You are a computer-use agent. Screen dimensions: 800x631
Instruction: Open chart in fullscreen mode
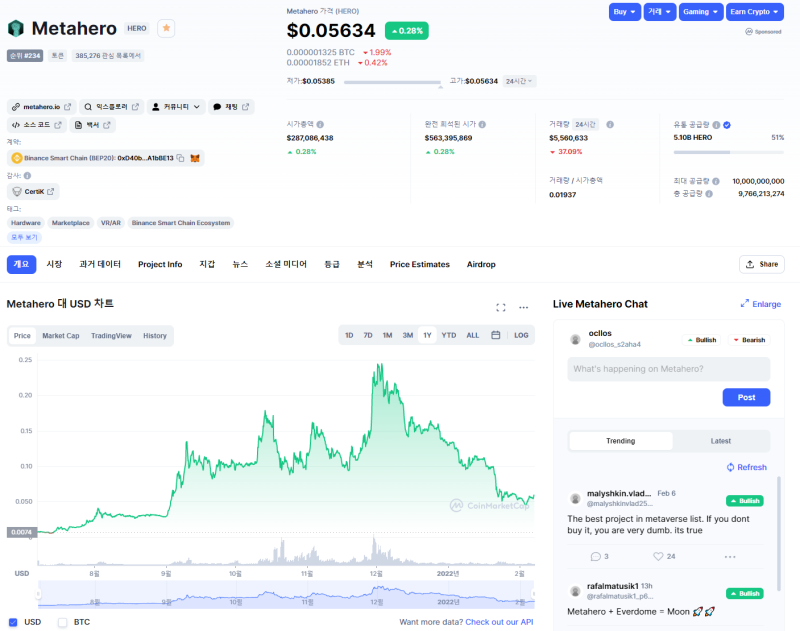(x=501, y=307)
